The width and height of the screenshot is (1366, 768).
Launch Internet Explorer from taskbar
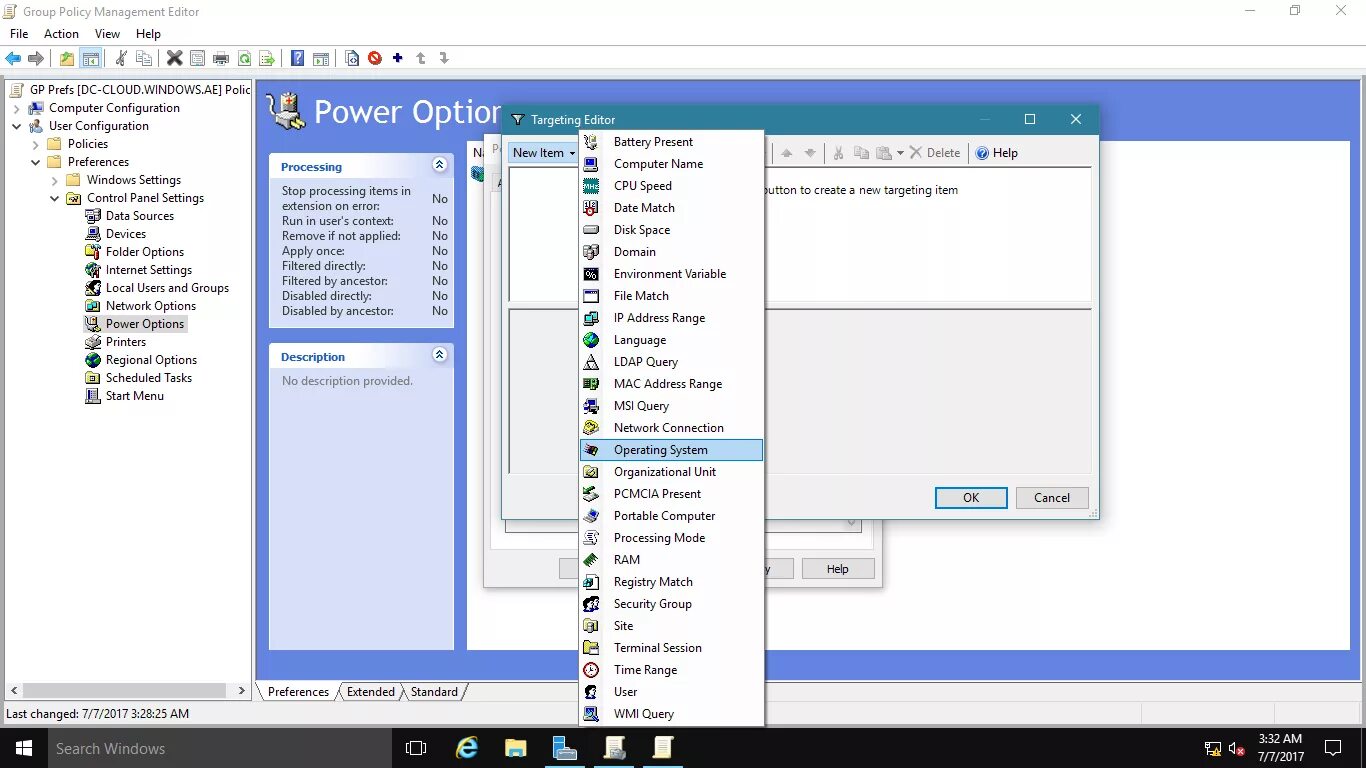click(467, 748)
